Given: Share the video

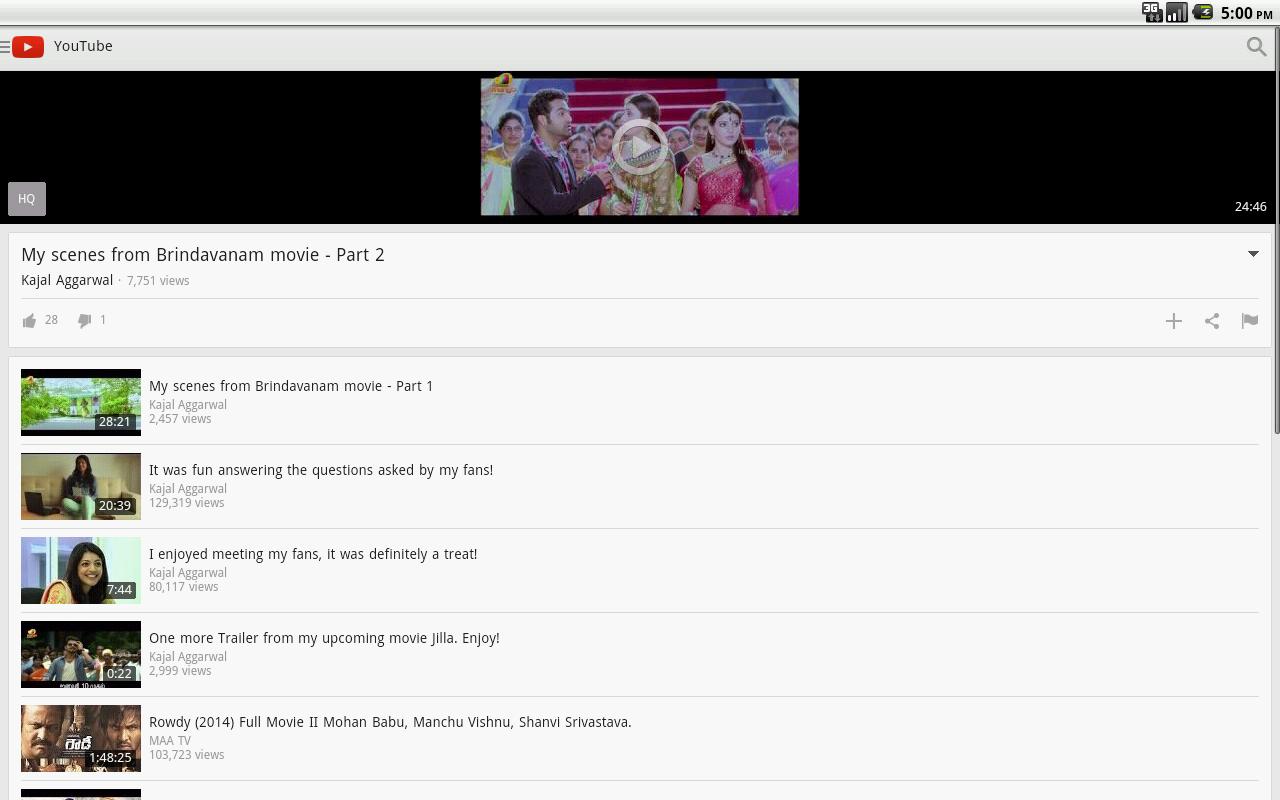Looking at the screenshot, I should click(x=1212, y=321).
